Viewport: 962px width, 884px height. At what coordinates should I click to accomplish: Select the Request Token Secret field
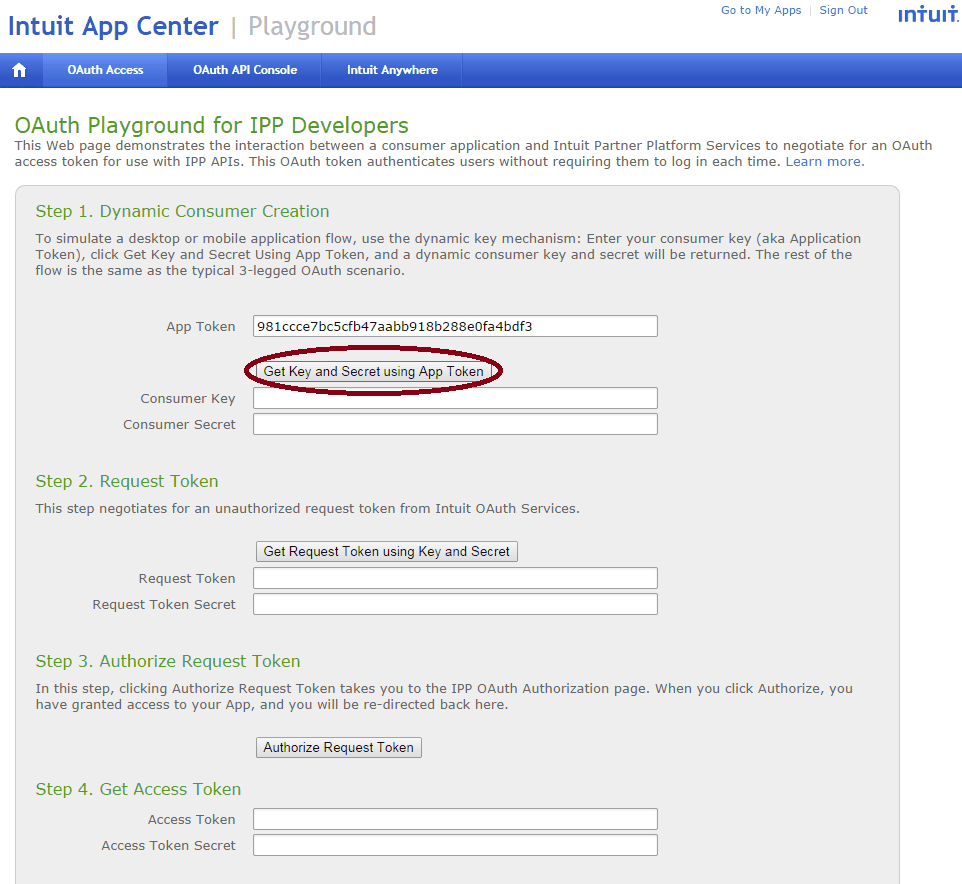(x=455, y=604)
